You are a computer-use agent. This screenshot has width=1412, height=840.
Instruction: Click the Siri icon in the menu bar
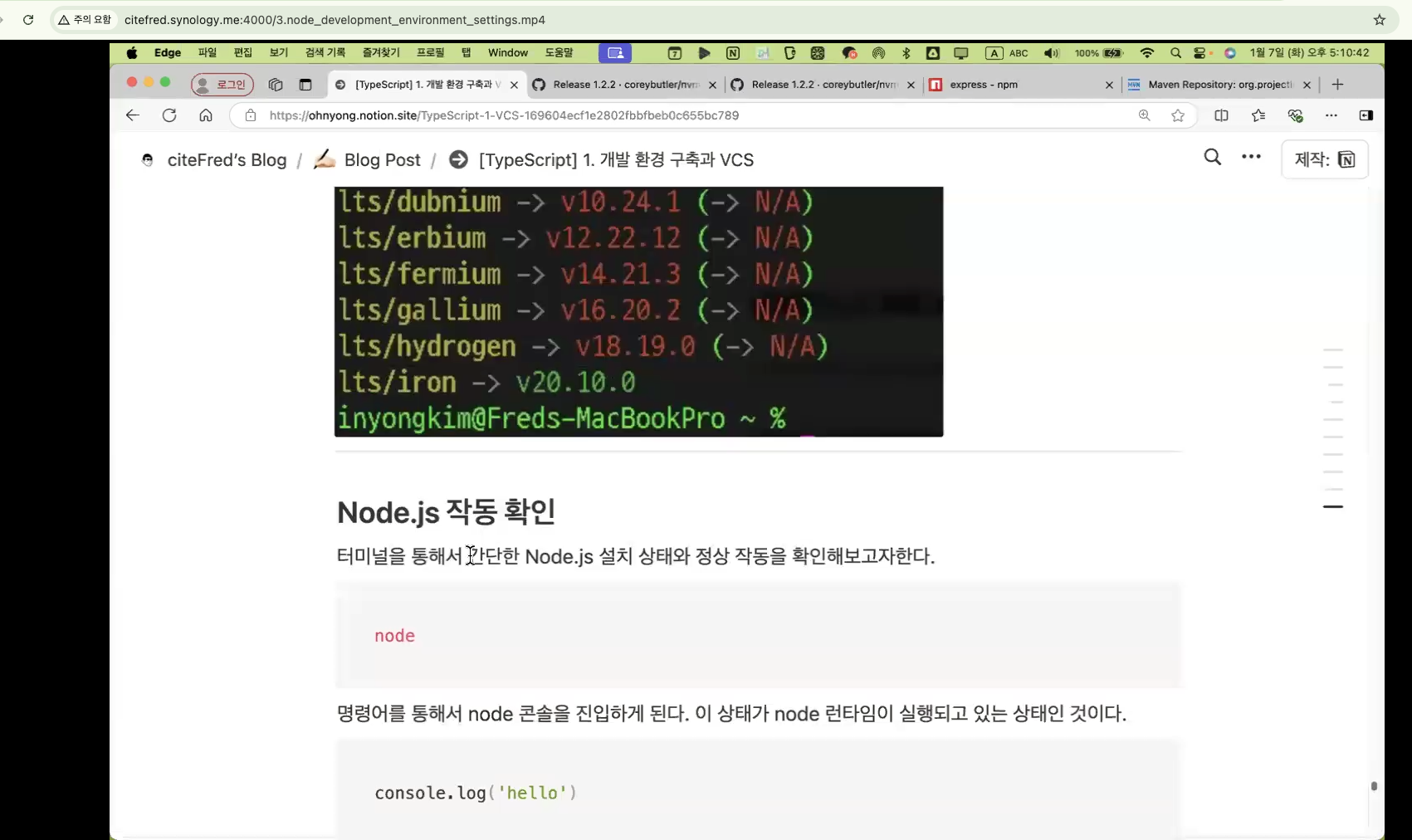(1230, 53)
